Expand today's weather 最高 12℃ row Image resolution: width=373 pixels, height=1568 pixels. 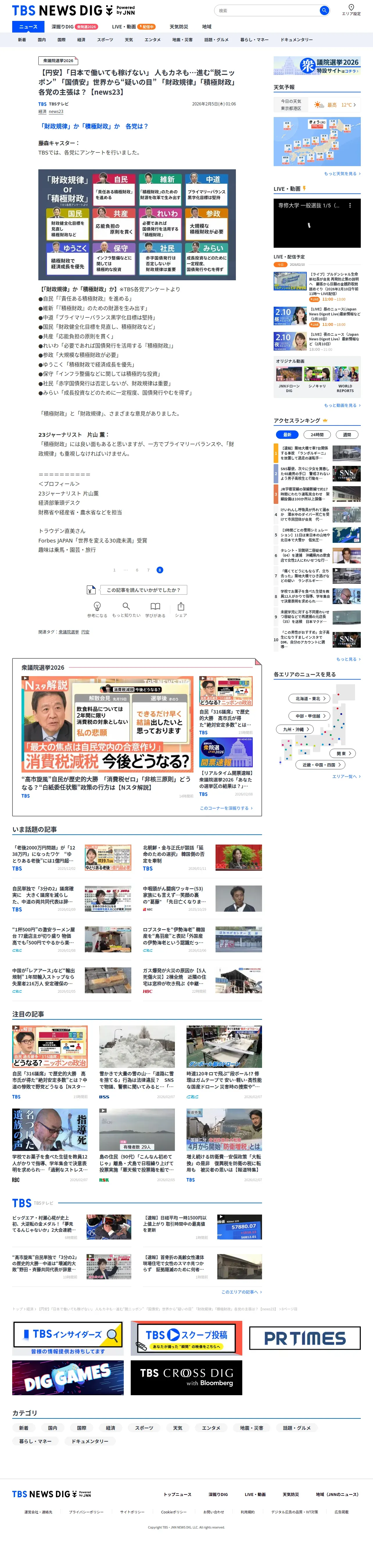[317, 105]
